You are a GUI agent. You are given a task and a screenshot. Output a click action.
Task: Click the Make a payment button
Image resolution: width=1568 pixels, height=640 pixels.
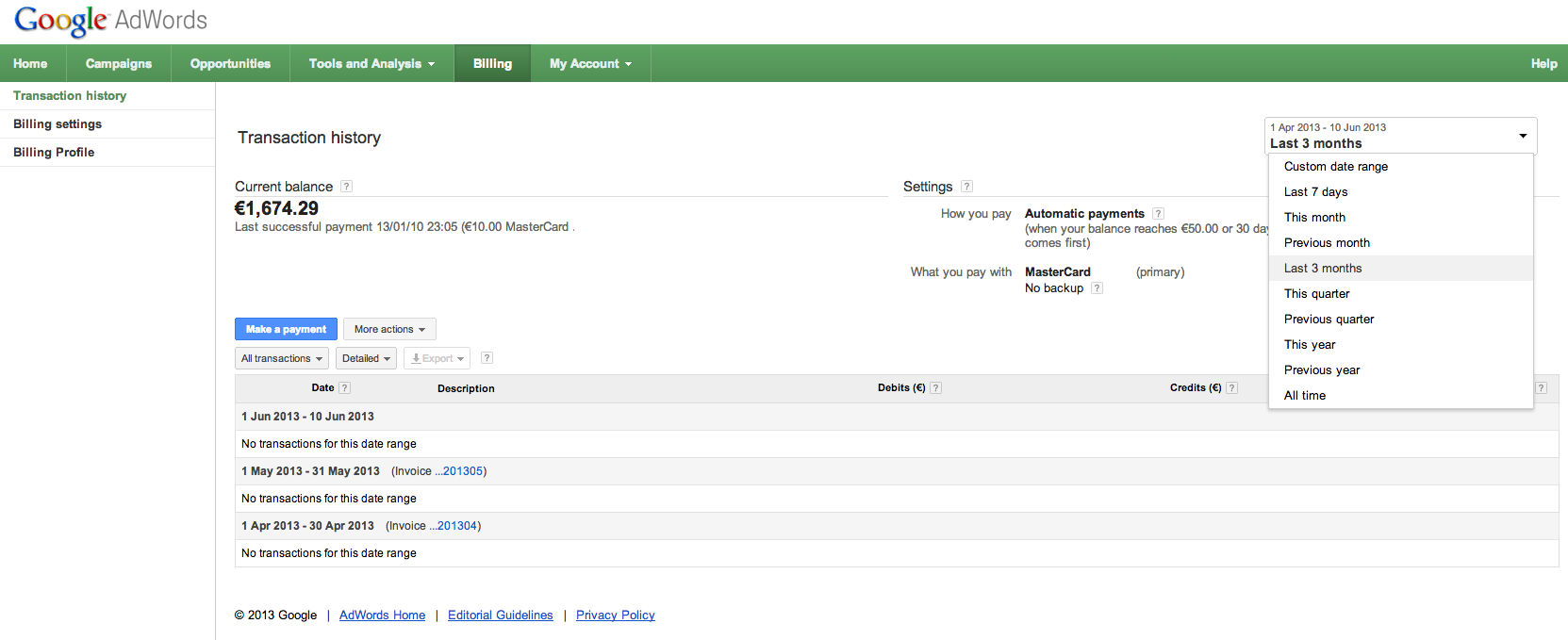point(286,329)
